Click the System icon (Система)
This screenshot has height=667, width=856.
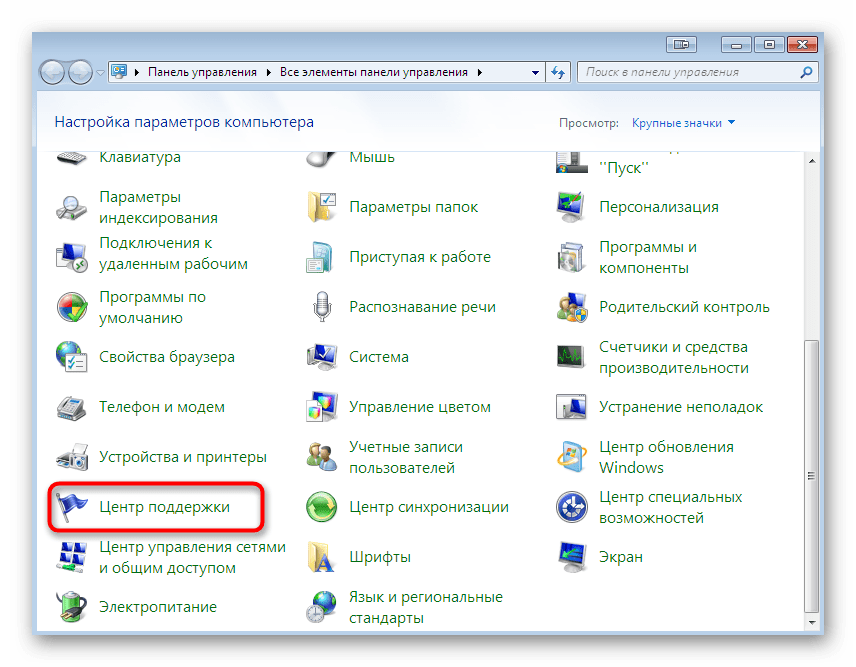click(x=322, y=357)
